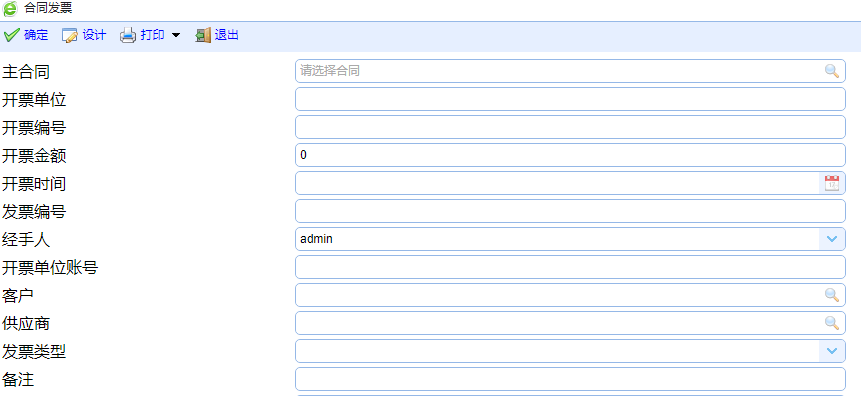Image resolution: width=861 pixels, height=396 pixels.
Task: Click the 开票单位账号 label text
Action: [50, 267]
